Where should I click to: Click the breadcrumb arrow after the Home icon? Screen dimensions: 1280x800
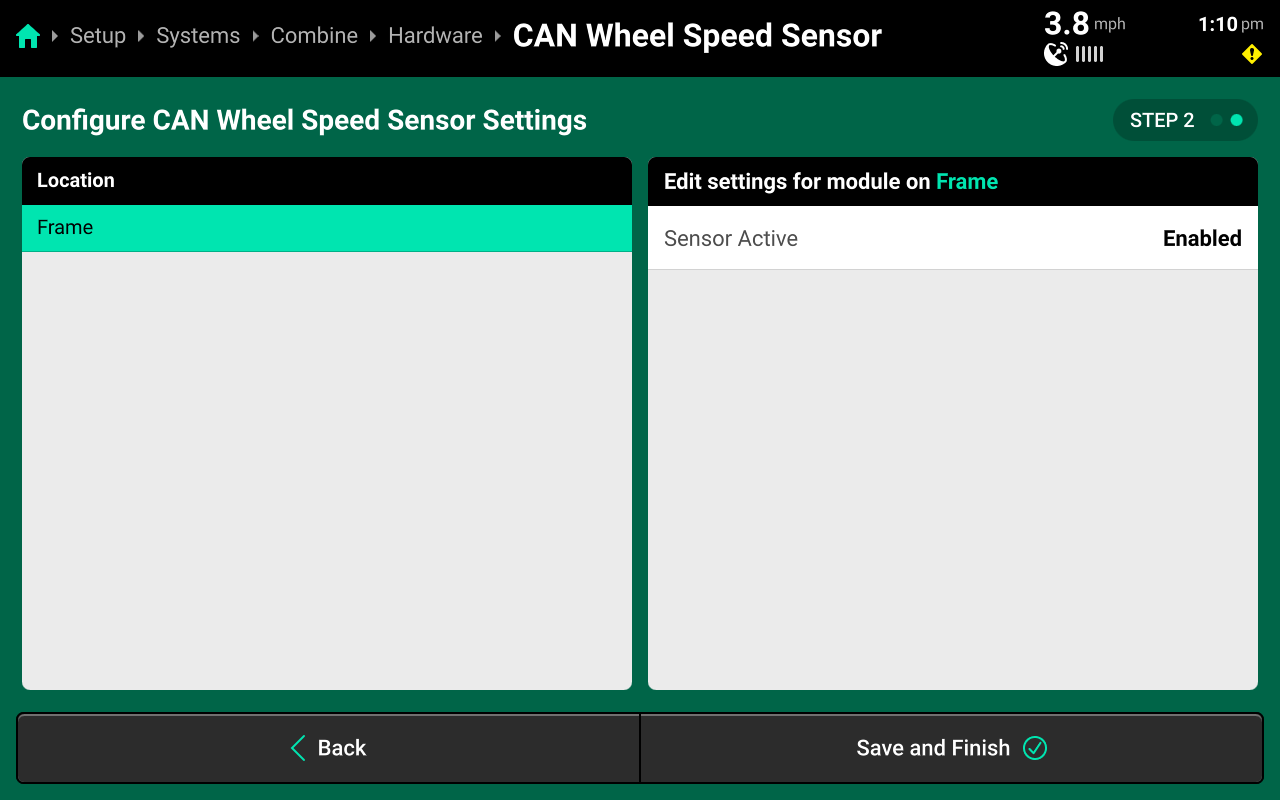click(55, 36)
